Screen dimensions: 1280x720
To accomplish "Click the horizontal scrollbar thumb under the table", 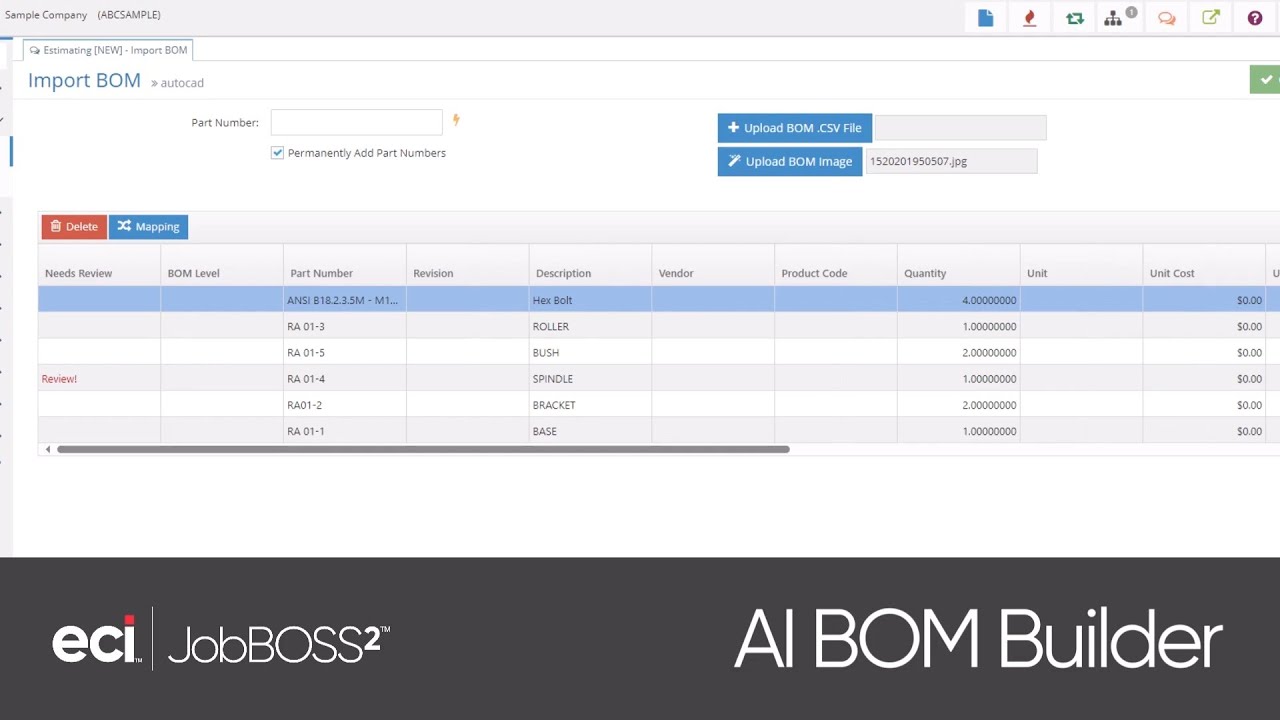I will pyautogui.click(x=423, y=449).
